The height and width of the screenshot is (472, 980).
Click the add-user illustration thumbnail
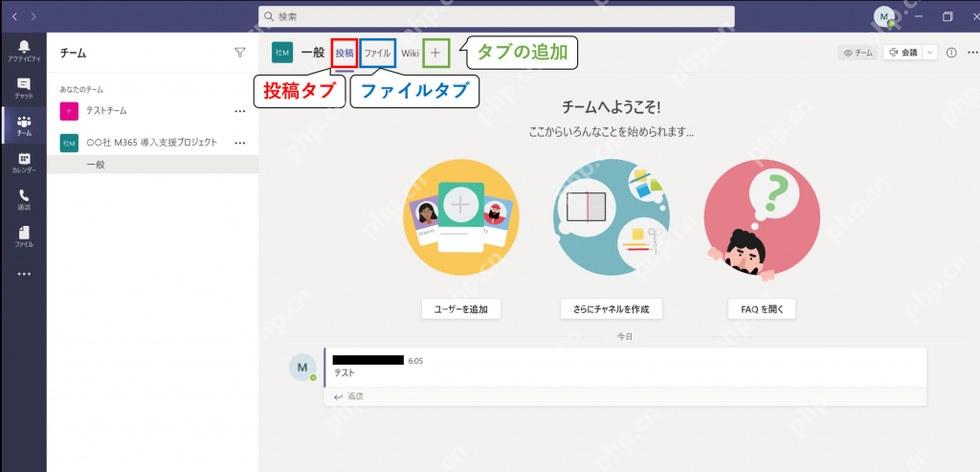[461, 217]
